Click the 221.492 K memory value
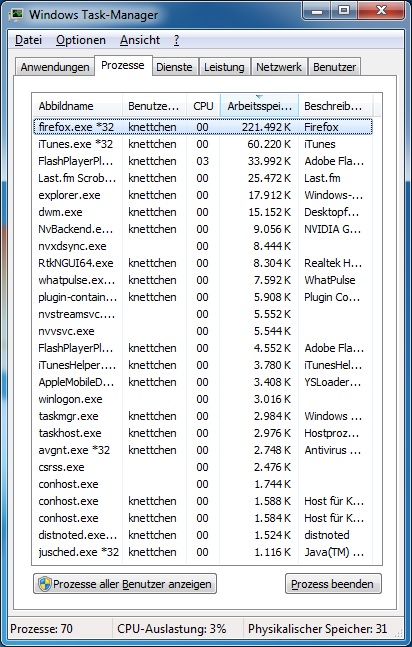412x647 pixels. coord(266,127)
